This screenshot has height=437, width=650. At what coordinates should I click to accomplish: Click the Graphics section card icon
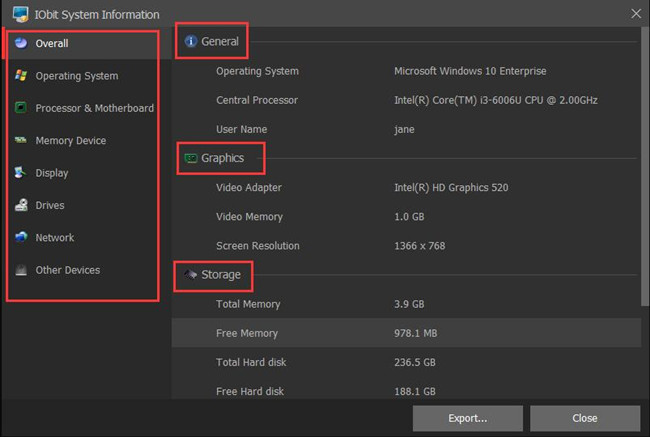point(191,158)
